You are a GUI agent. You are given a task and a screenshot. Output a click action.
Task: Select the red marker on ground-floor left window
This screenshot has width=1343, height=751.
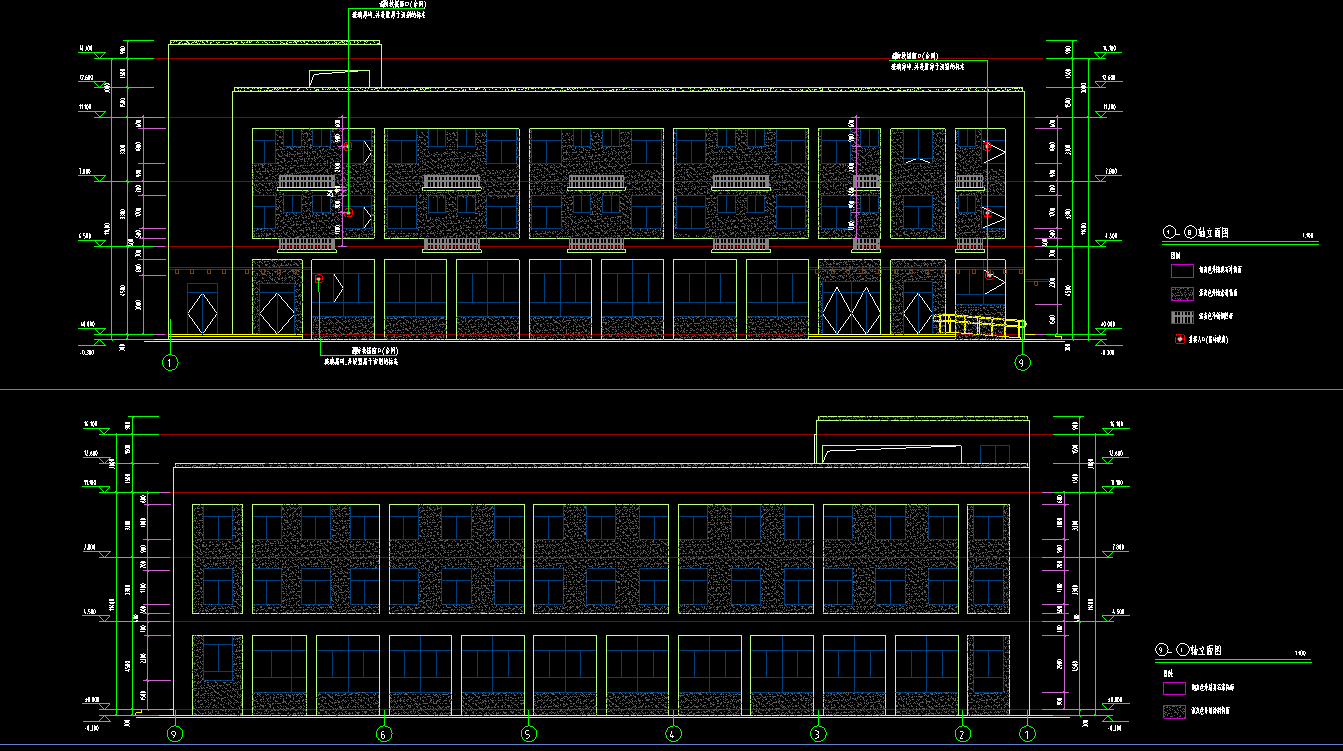[319, 278]
